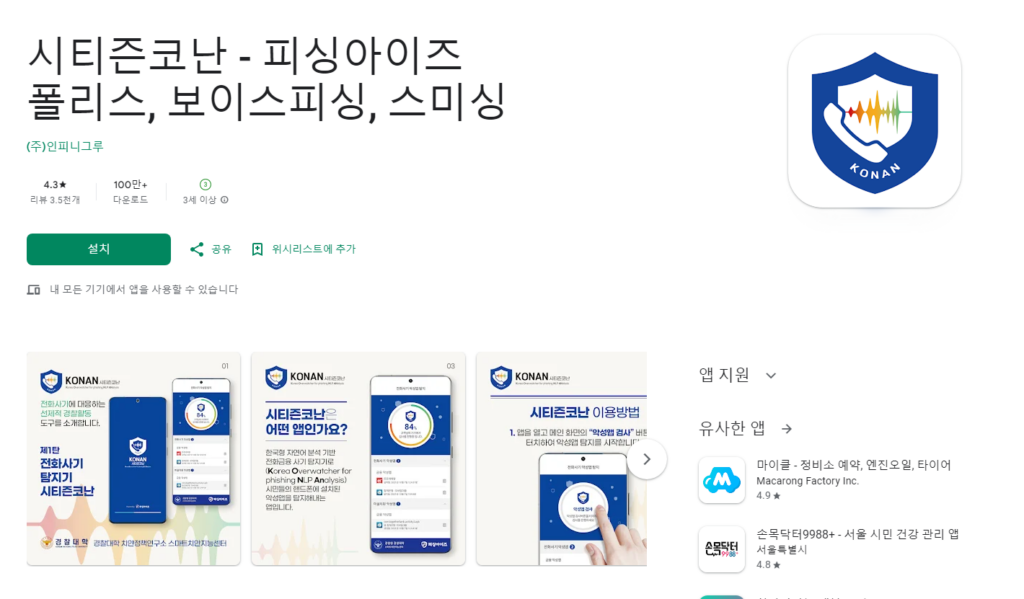Click the share icon next to 공유
The height and width of the screenshot is (599, 1024).
click(197, 249)
